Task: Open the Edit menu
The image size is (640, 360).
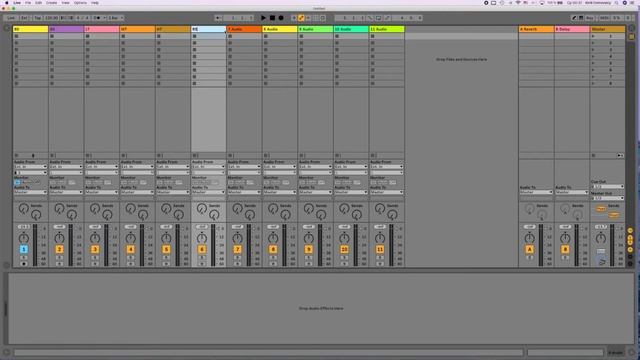Action: coord(38,3)
